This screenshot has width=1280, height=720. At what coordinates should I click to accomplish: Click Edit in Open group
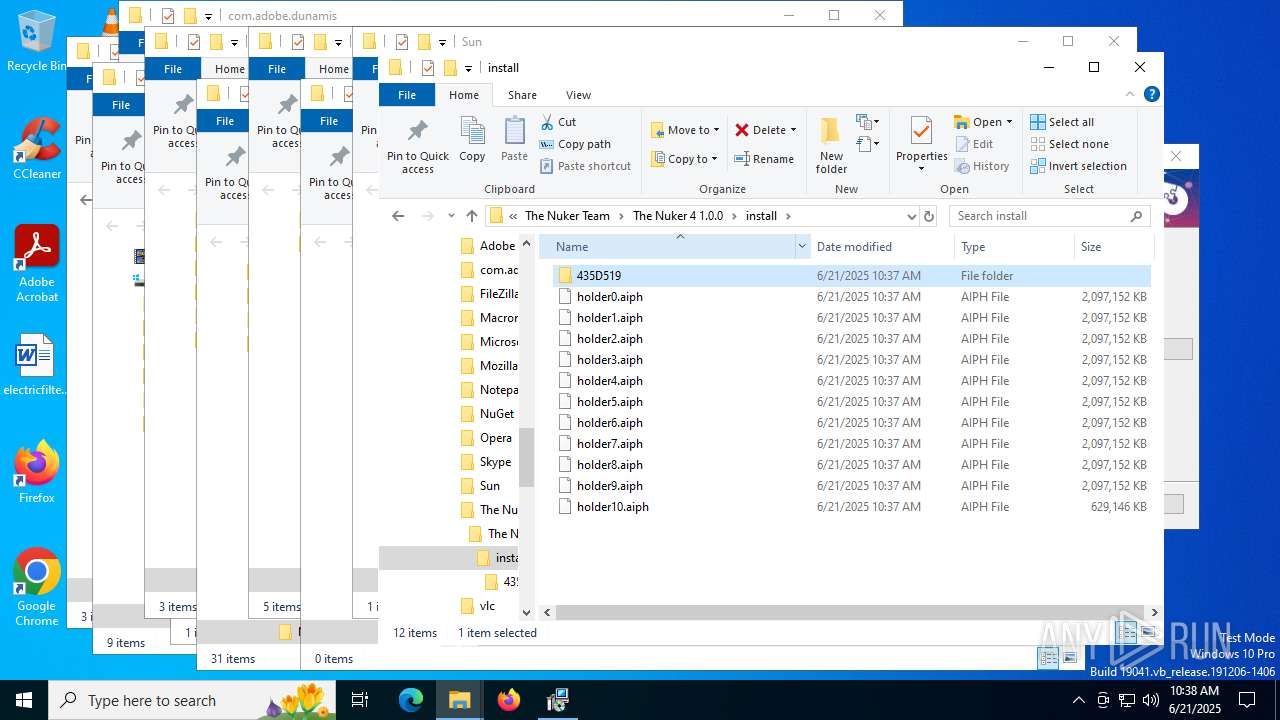click(973, 144)
